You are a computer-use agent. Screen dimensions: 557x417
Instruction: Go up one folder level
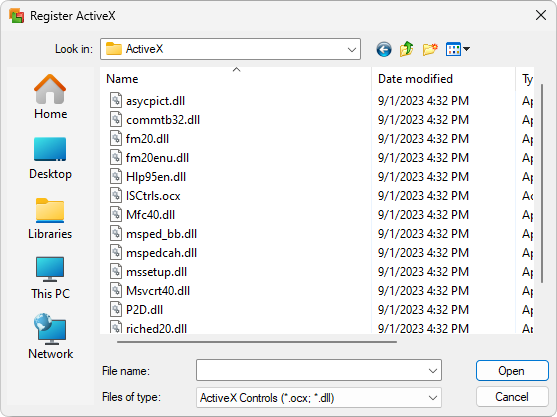click(407, 49)
